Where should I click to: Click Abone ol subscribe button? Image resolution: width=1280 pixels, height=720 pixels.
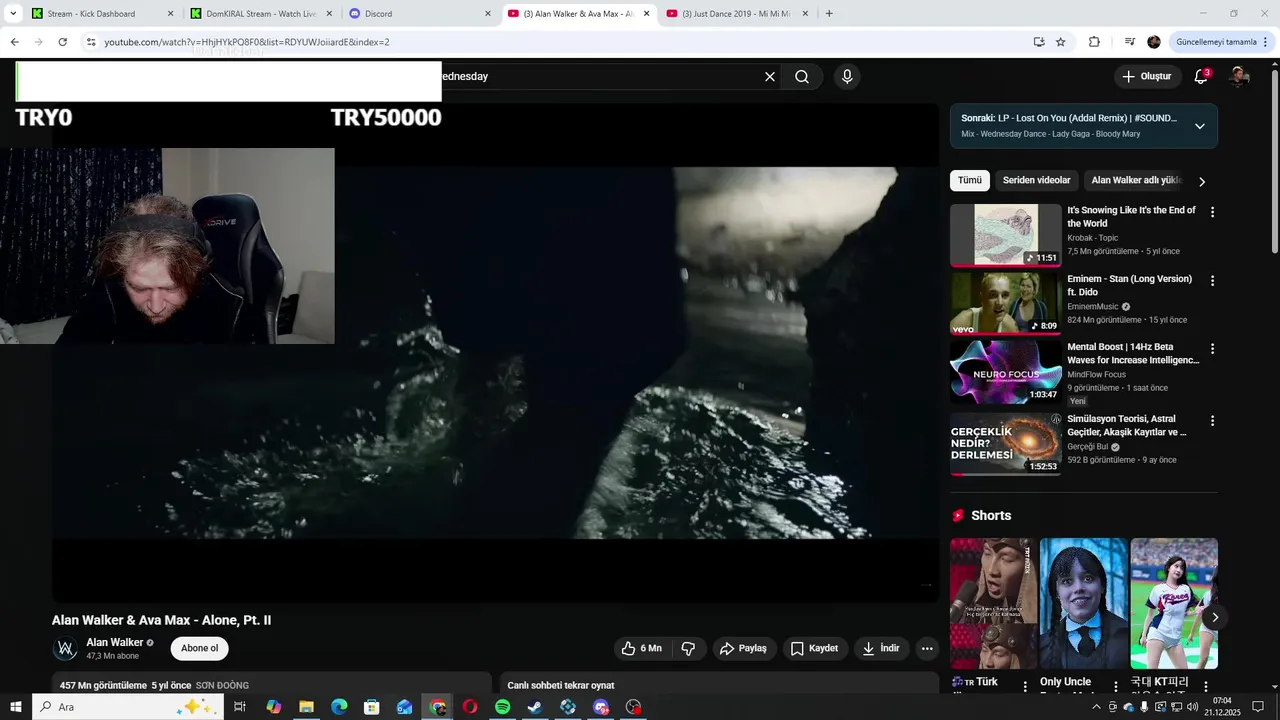(x=200, y=648)
